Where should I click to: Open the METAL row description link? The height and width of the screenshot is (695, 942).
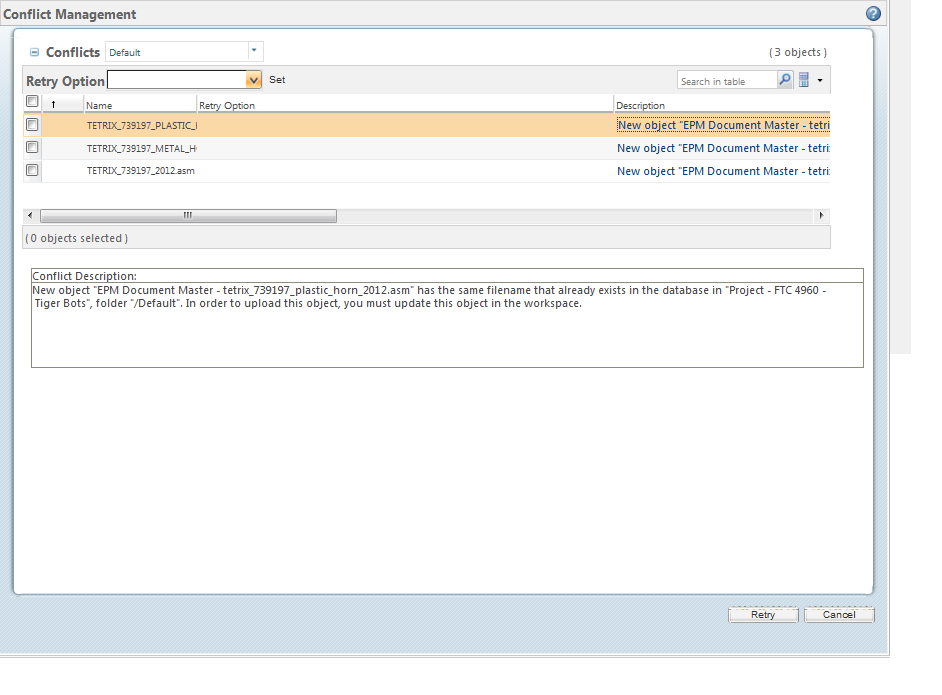(723, 148)
